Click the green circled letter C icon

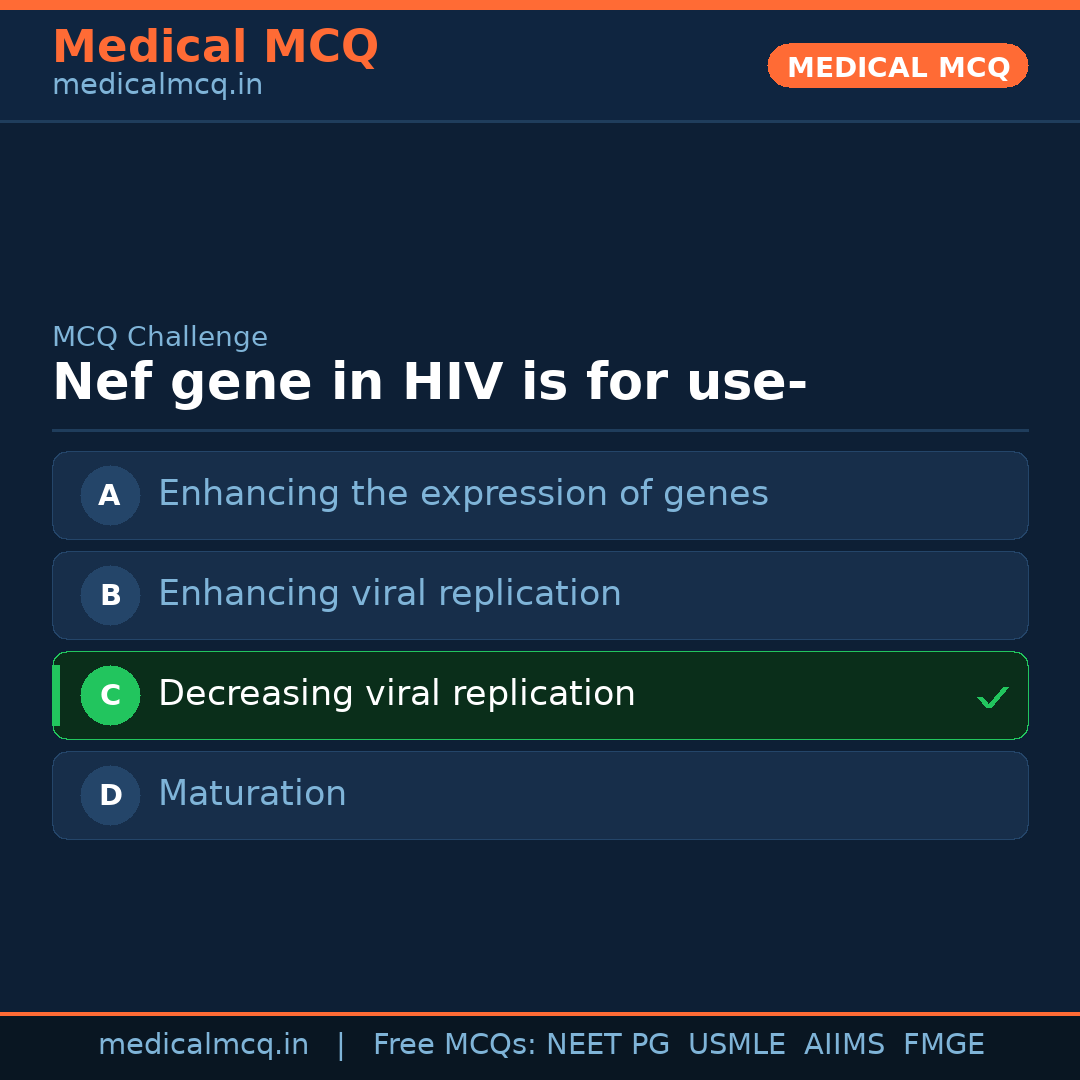tap(110, 695)
